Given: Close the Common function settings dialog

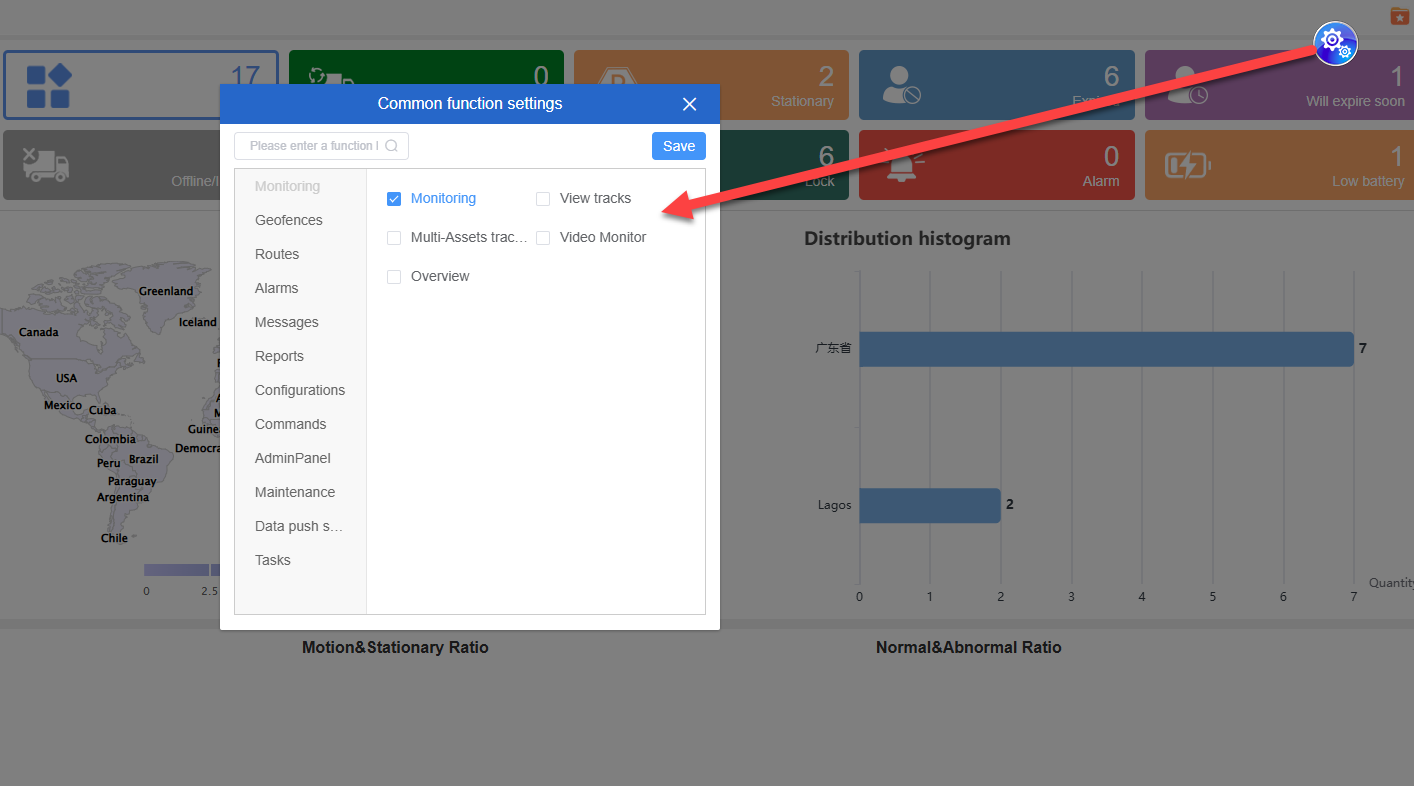Looking at the screenshot, I should [689, 104].
